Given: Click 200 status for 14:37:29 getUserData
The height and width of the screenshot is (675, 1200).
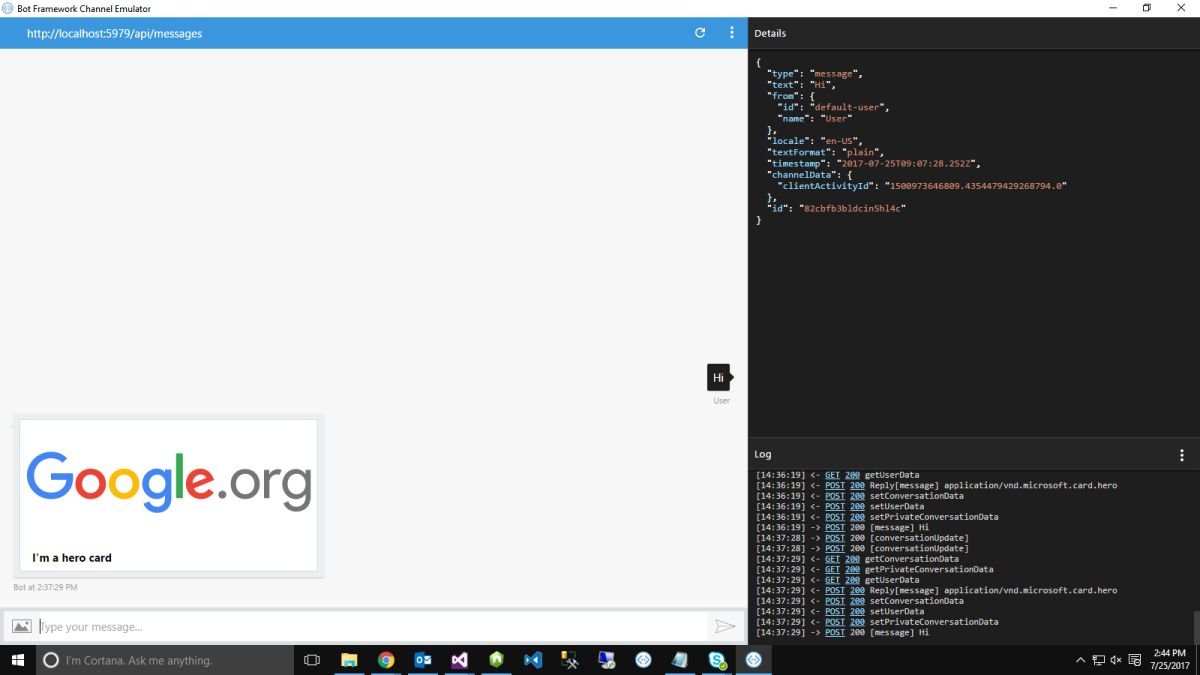Looking at the screenshot, I should 852,580.
